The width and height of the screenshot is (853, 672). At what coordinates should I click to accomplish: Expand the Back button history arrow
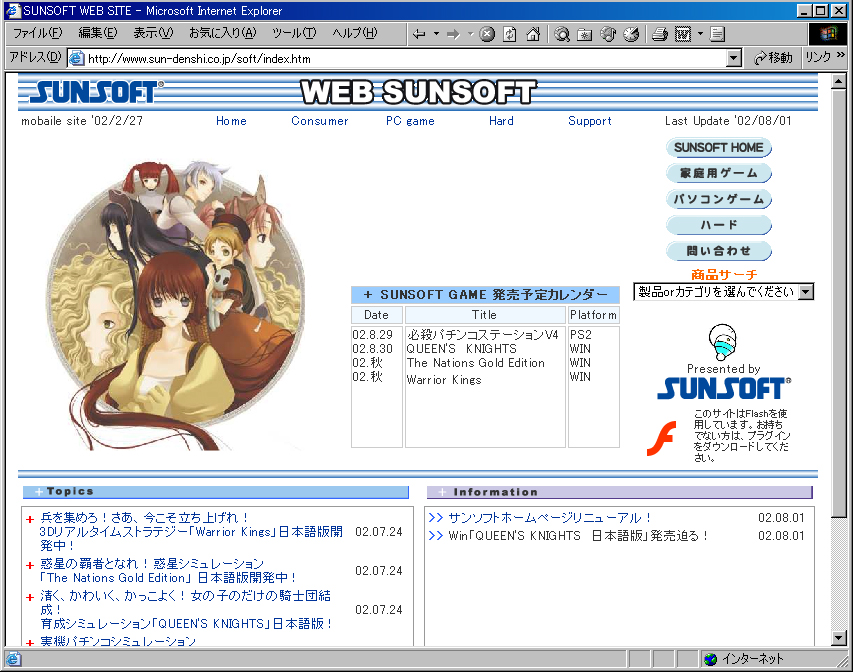pyautogui.click(x=436, y=34)
